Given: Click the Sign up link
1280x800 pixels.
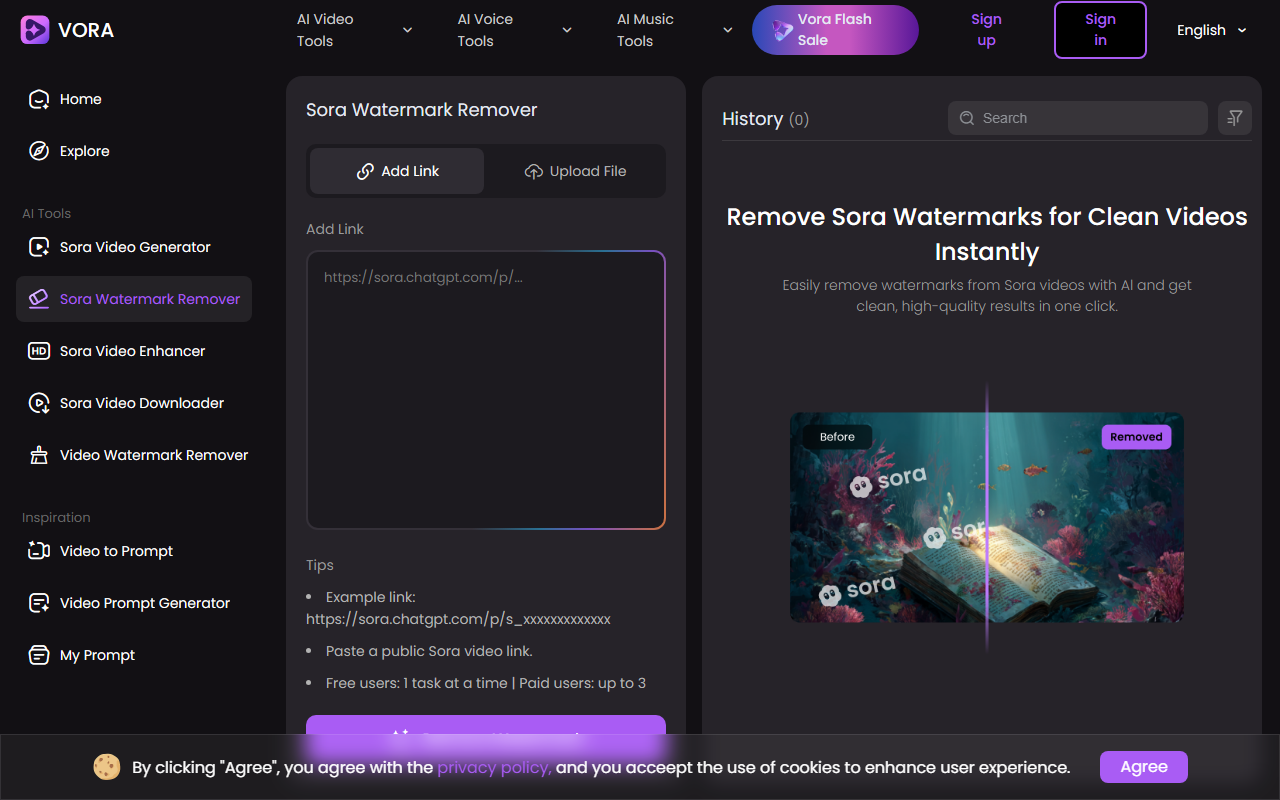Looking at the screenshot, I should (x=986, y=30).
